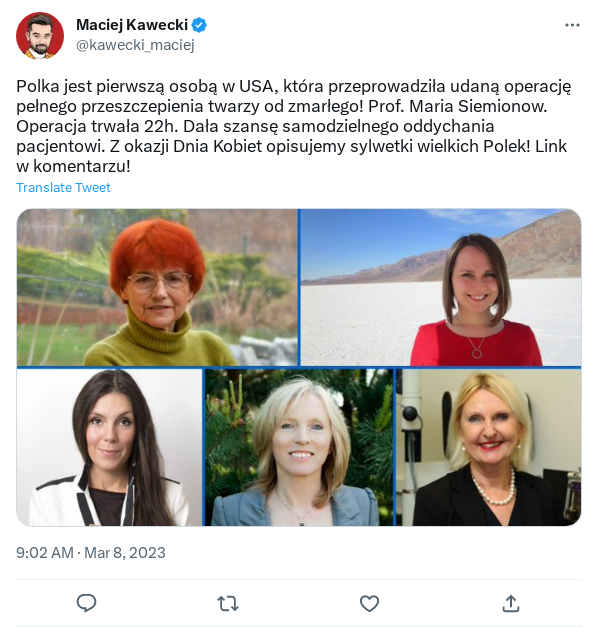Click the green turtleneck sweater in the first photo
This screenshot has height=627, width=598.
click(x=160, y=342)
